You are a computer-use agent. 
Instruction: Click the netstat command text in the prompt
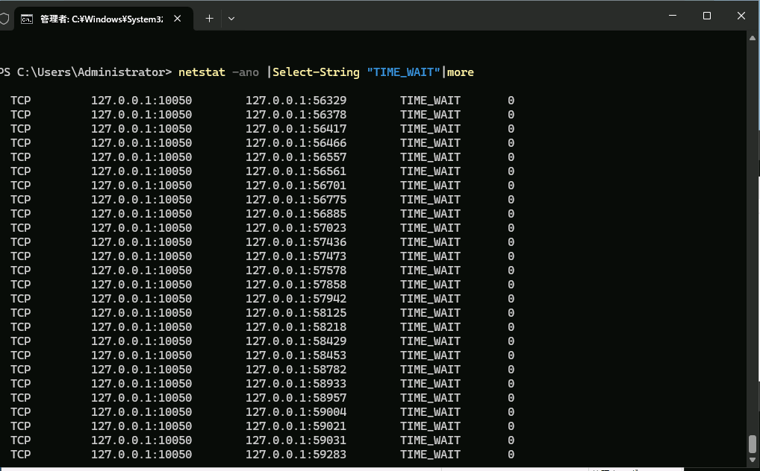[201, 72]
